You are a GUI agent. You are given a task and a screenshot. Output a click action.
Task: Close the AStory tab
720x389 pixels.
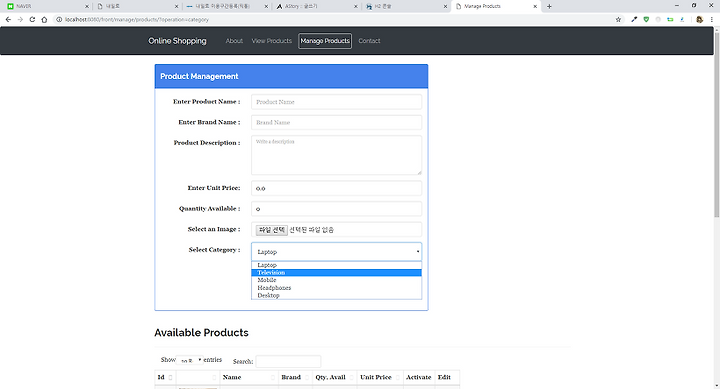(356, 6)
